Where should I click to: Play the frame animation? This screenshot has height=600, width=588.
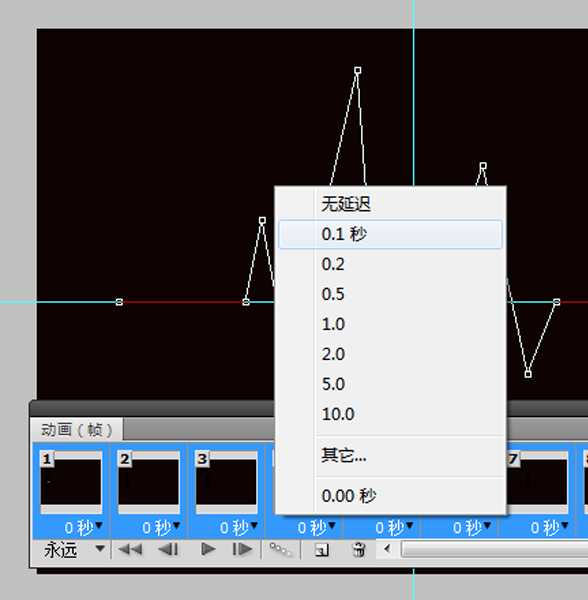tap(208, 549)
